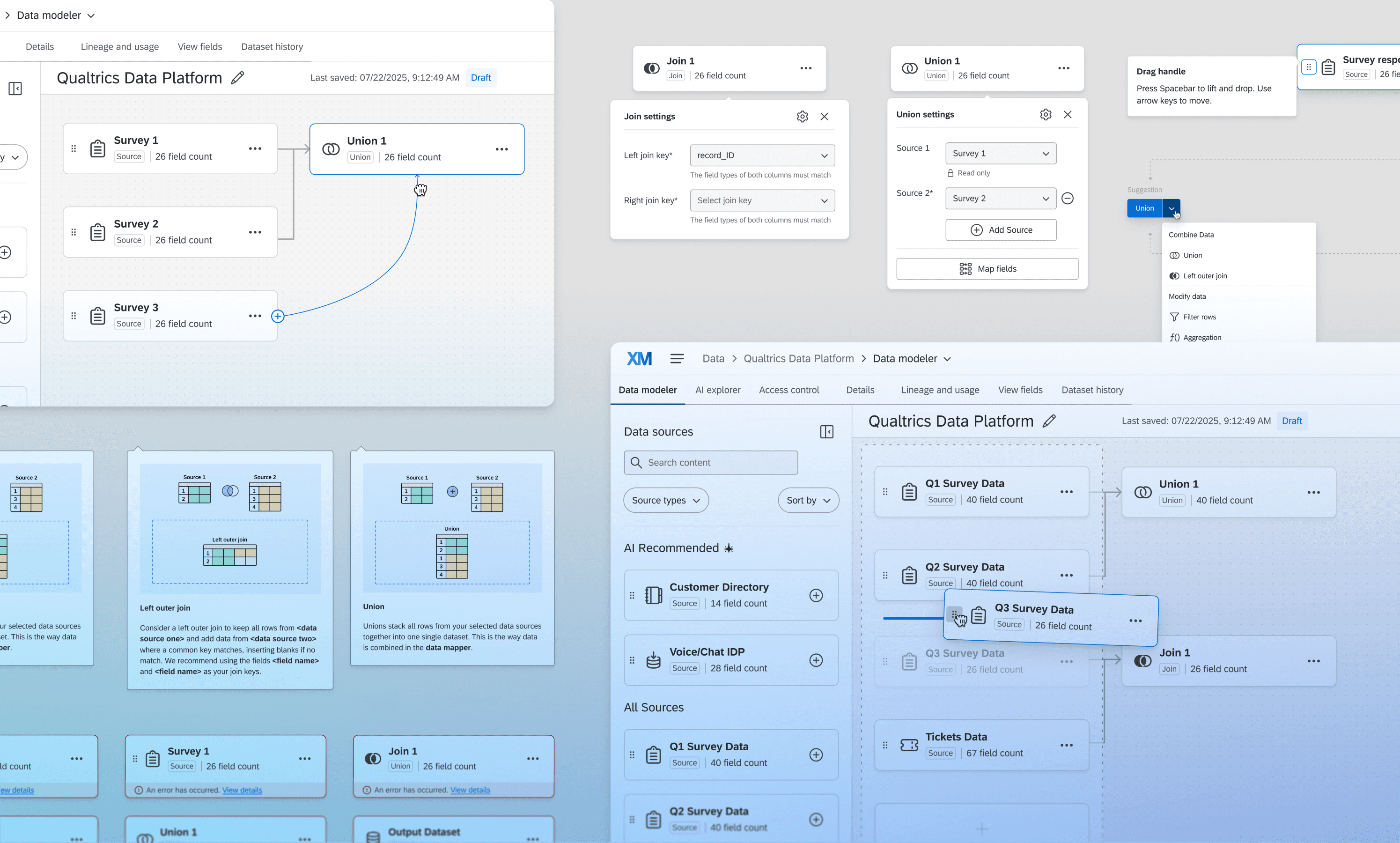
Task: Click the Search content input field
Action: (710, 462)
